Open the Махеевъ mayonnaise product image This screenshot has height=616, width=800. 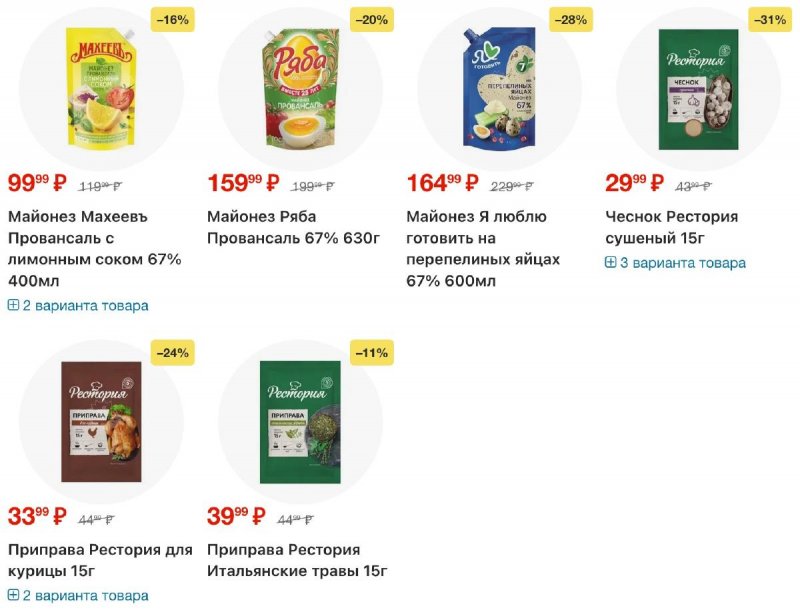pyautogui.click(x=101, y=87)
